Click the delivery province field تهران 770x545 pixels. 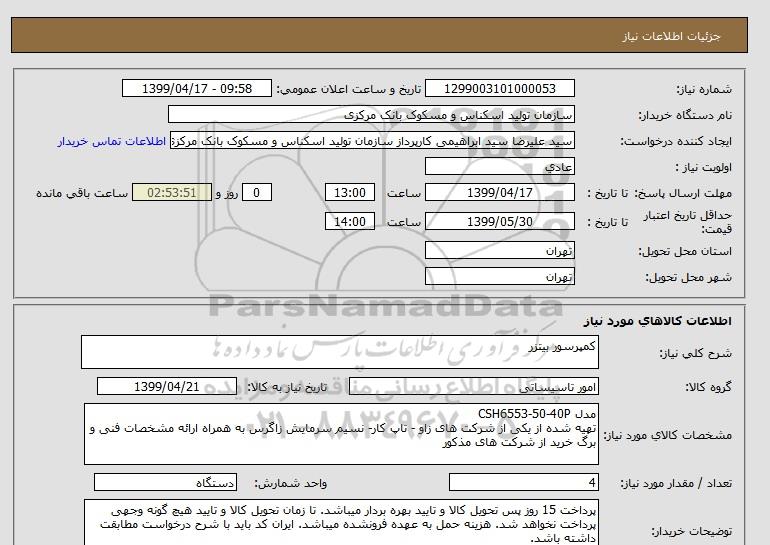click(x=499, y=251)
